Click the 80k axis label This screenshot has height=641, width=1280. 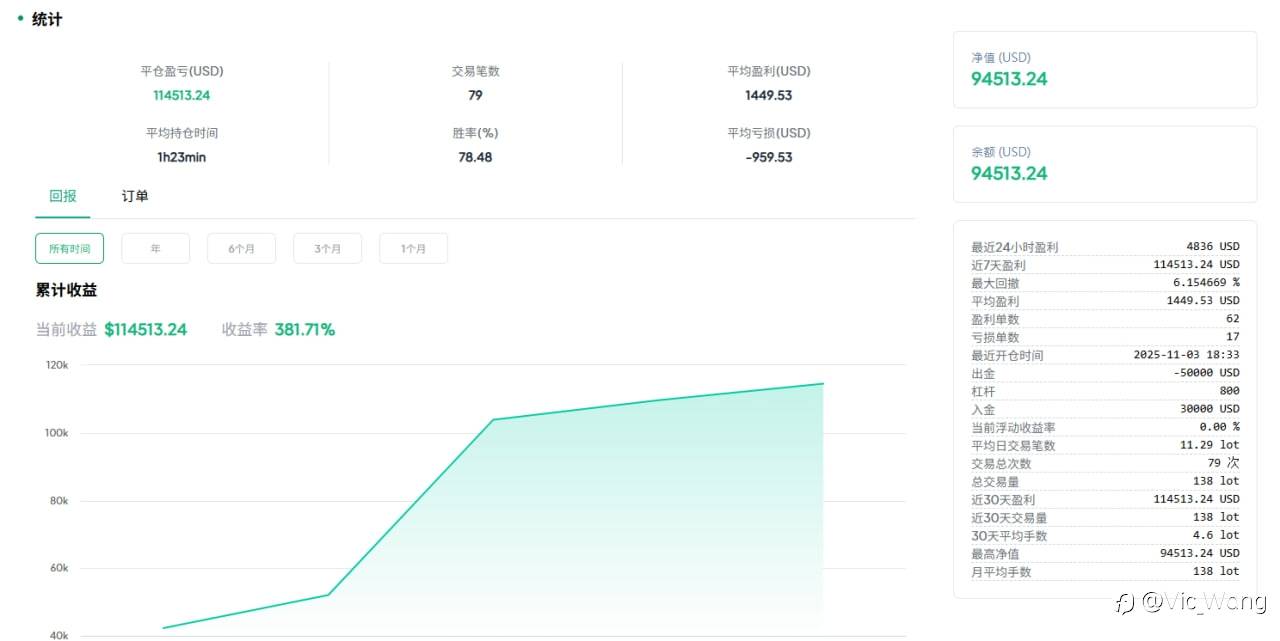[58, 501]
